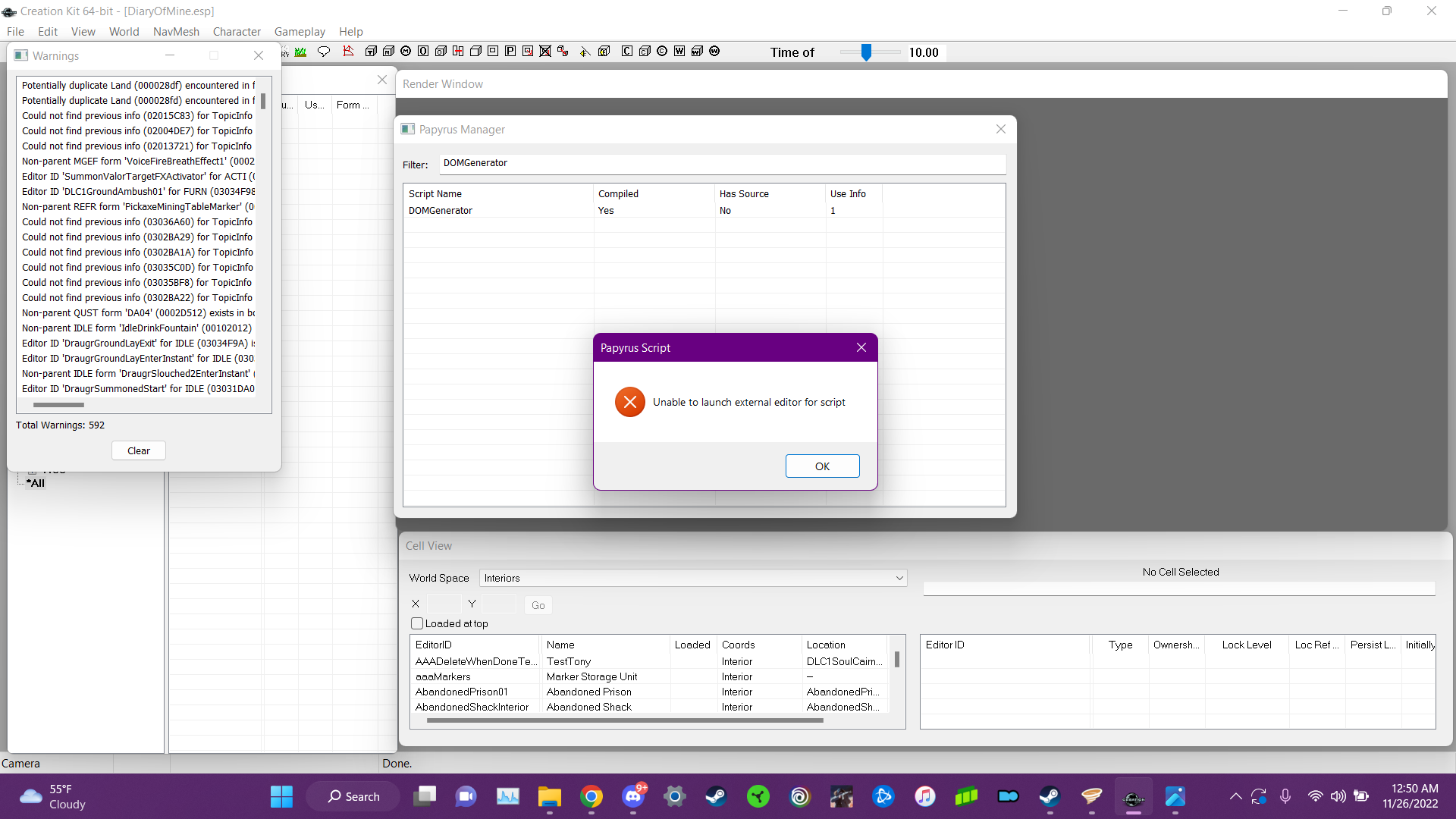
Task: Select the *All tree item
Action: [36, 483]
